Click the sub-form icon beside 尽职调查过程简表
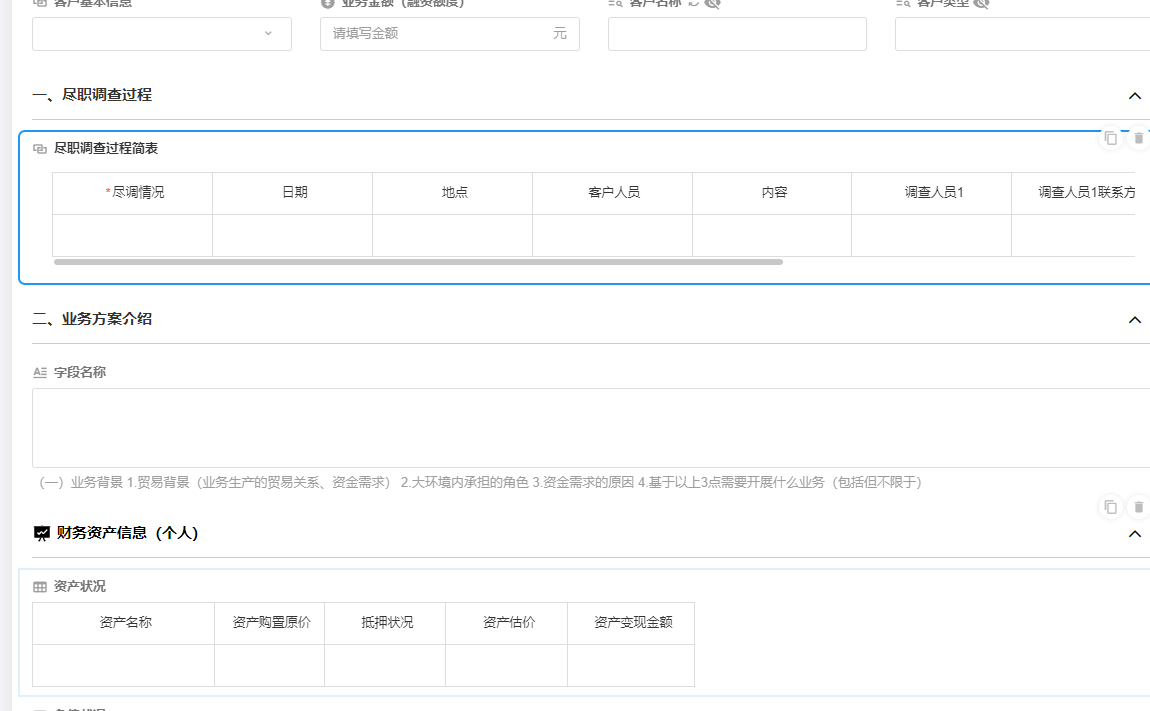Image resolution: width=1150 pixels, height=711 pixels. tap(40, 149)
